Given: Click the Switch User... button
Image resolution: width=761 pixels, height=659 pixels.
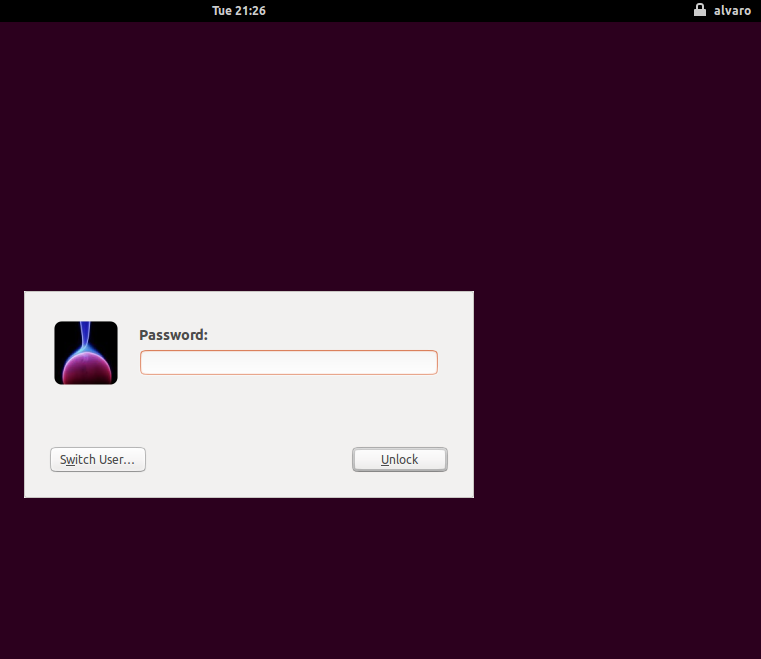Looking at the screenshot, I should click(98, 460).
